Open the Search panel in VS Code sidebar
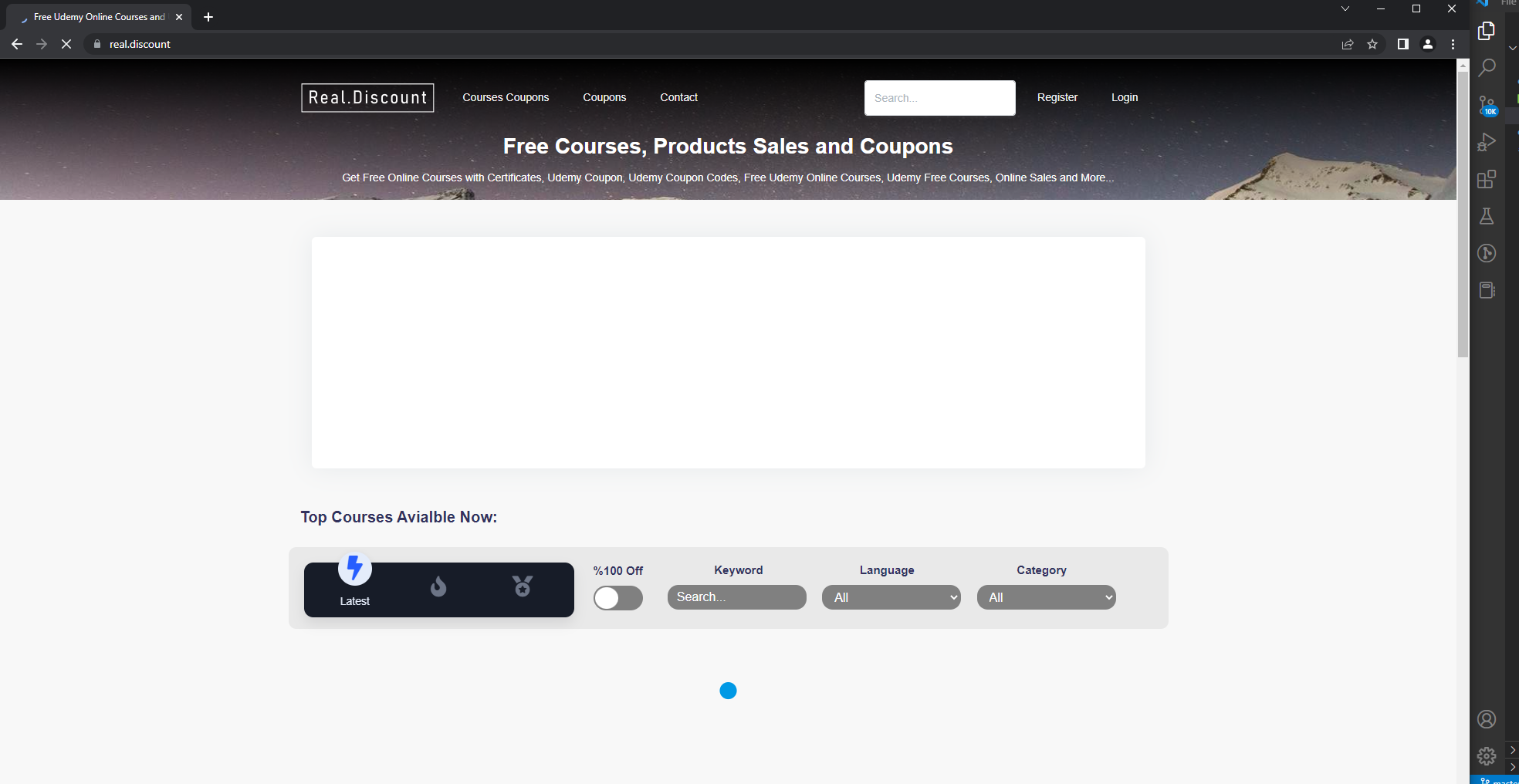 (1487, 68)
